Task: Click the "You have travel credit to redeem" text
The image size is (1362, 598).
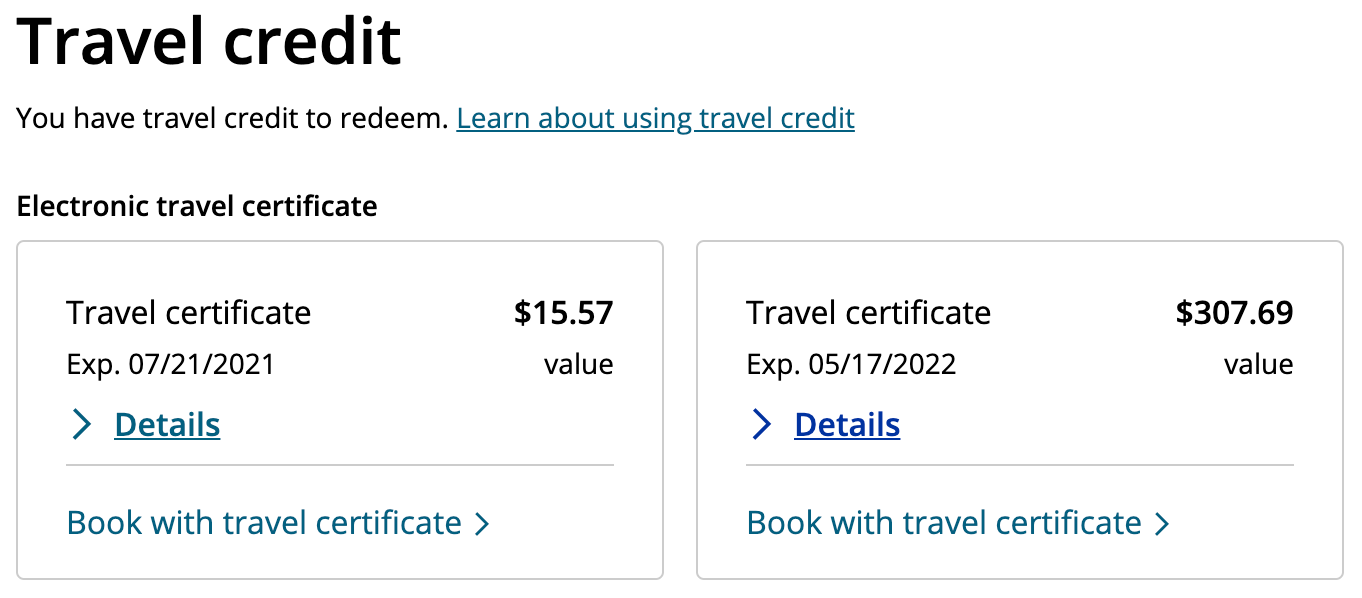Action: click(x=232, y=119)
